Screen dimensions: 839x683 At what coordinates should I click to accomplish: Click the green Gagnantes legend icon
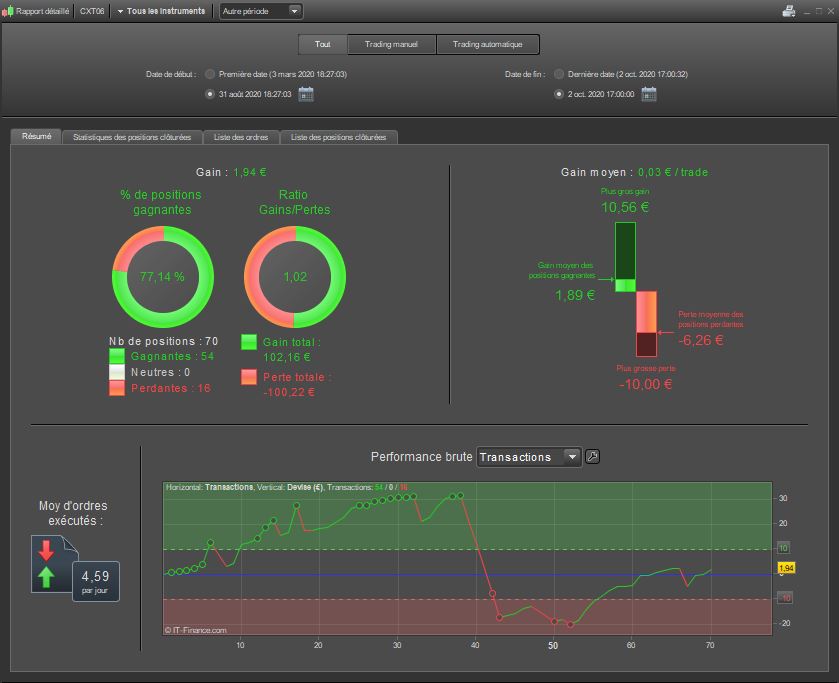pyautogui.click(x=117, y=355)
